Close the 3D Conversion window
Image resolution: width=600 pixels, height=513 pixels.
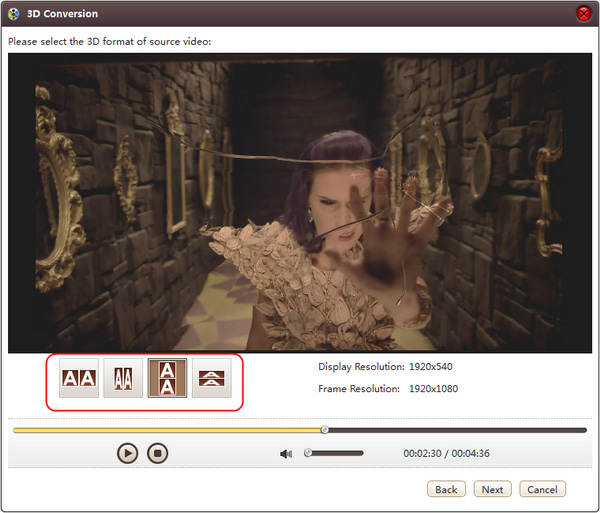pos(583,14)
